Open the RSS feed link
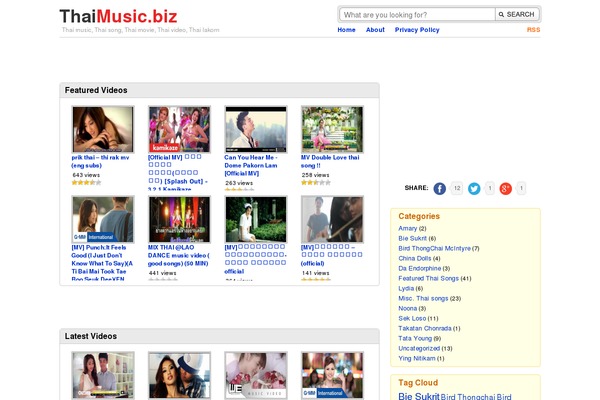 (533, 30)
